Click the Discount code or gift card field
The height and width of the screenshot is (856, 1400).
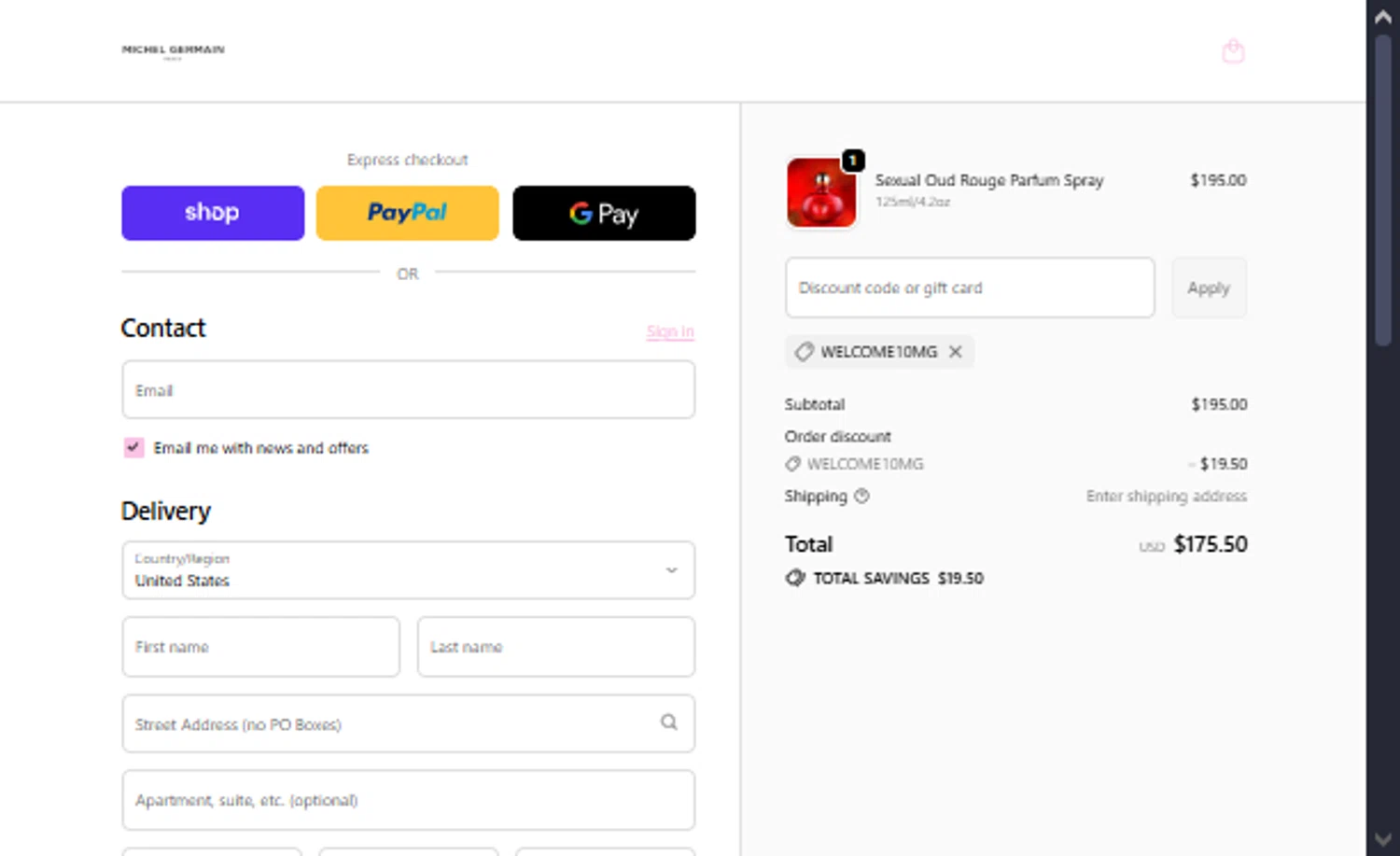pos(970,288)
